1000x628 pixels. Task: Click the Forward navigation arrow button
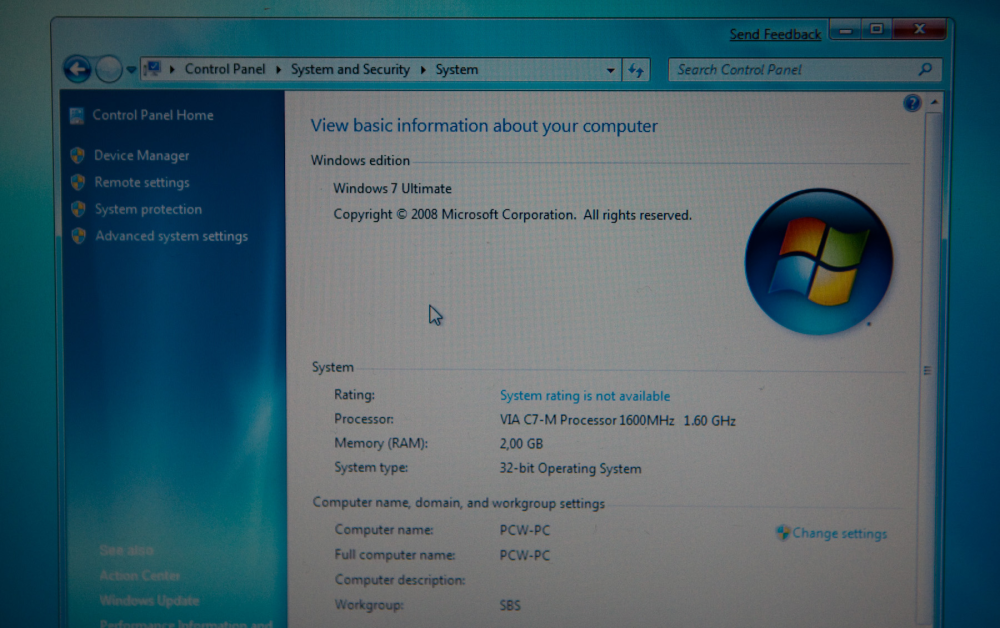109,69
